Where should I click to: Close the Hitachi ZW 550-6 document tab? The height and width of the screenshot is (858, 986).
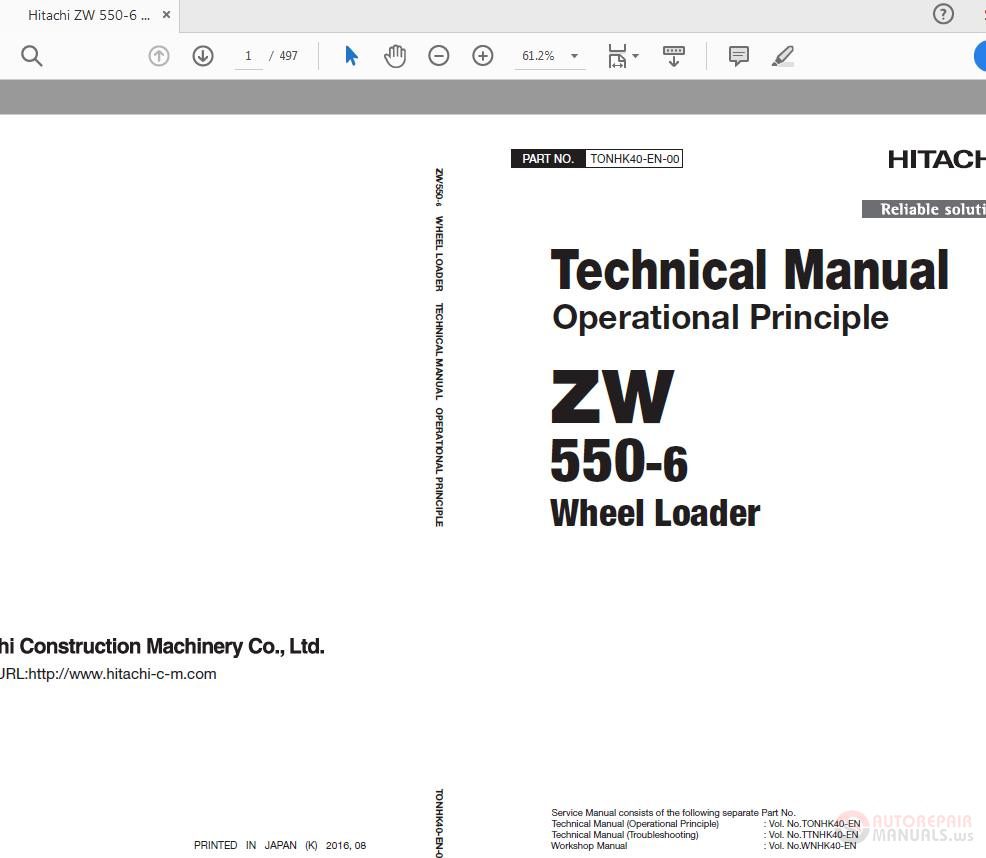(166, 15)
